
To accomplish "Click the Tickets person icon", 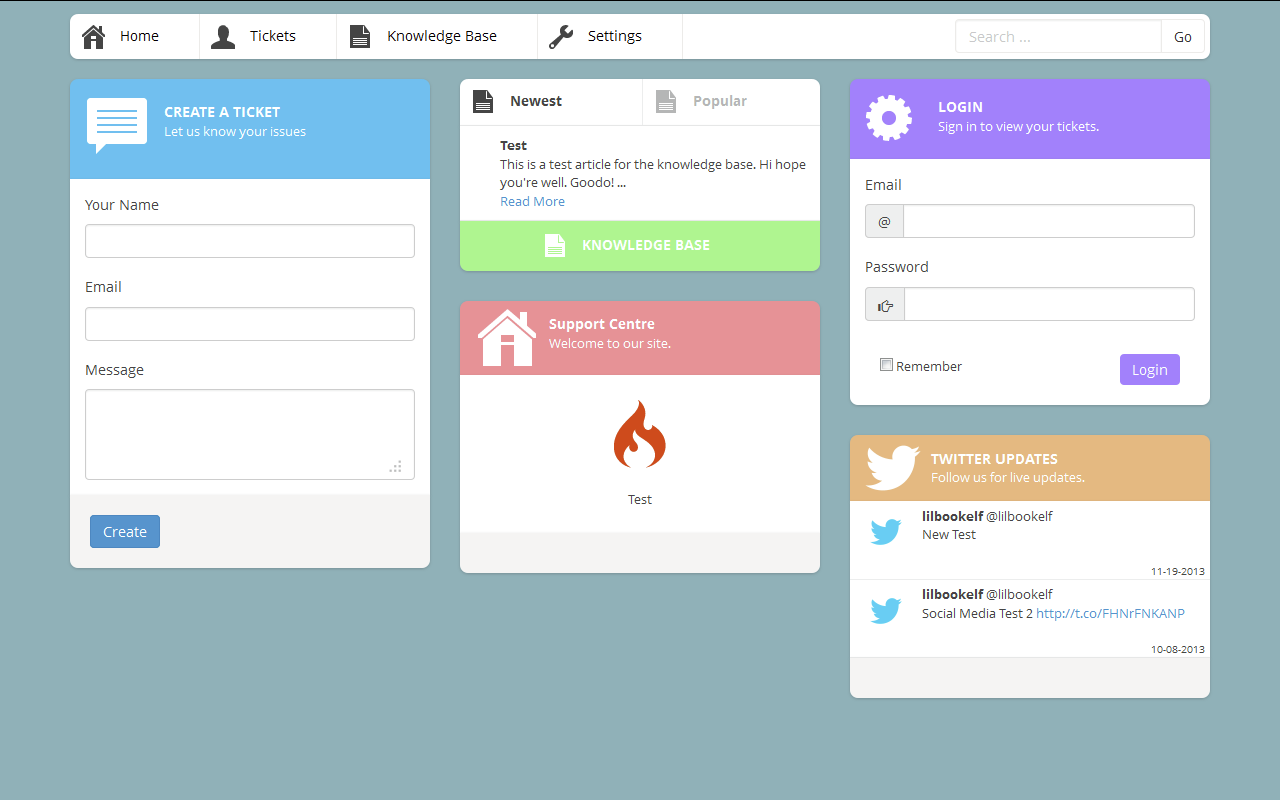I will pyautogui.click(x=223, y=37).
